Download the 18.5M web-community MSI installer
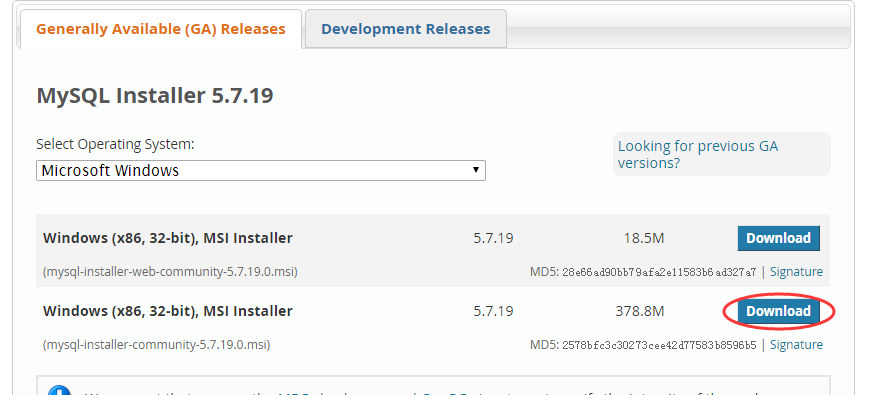The image size is (884, 395). tap(778, 238)
